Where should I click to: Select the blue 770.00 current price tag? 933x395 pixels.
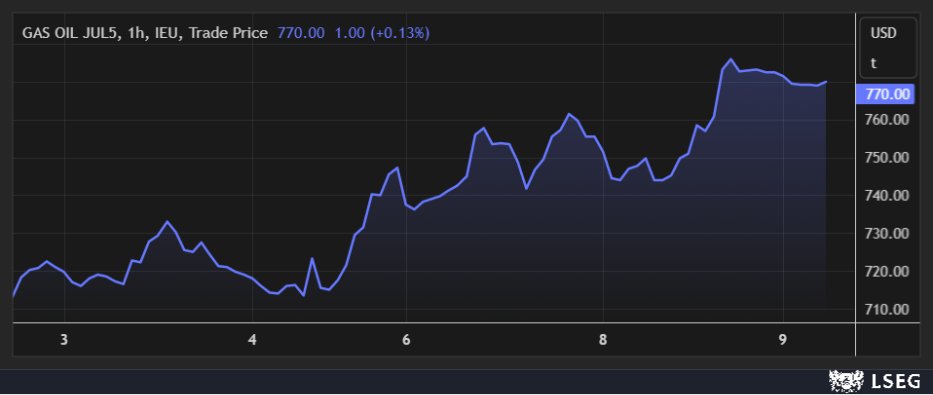tap(885, 94)
